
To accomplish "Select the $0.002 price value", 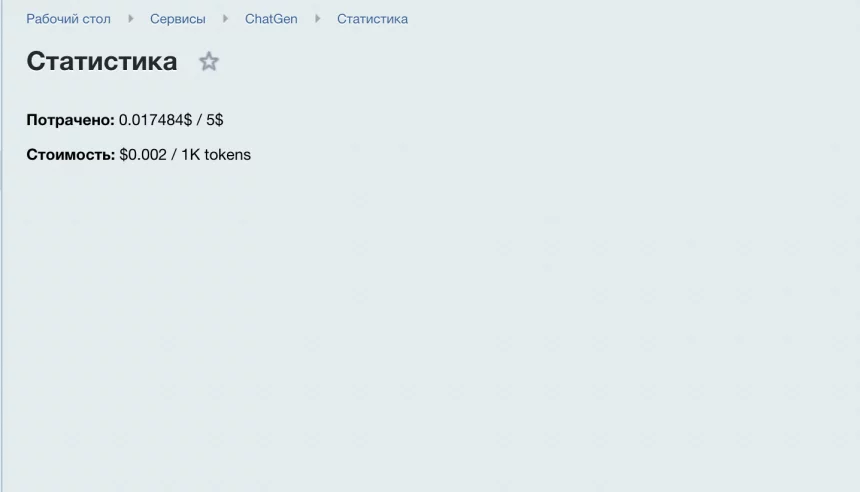I will [143, 155].
